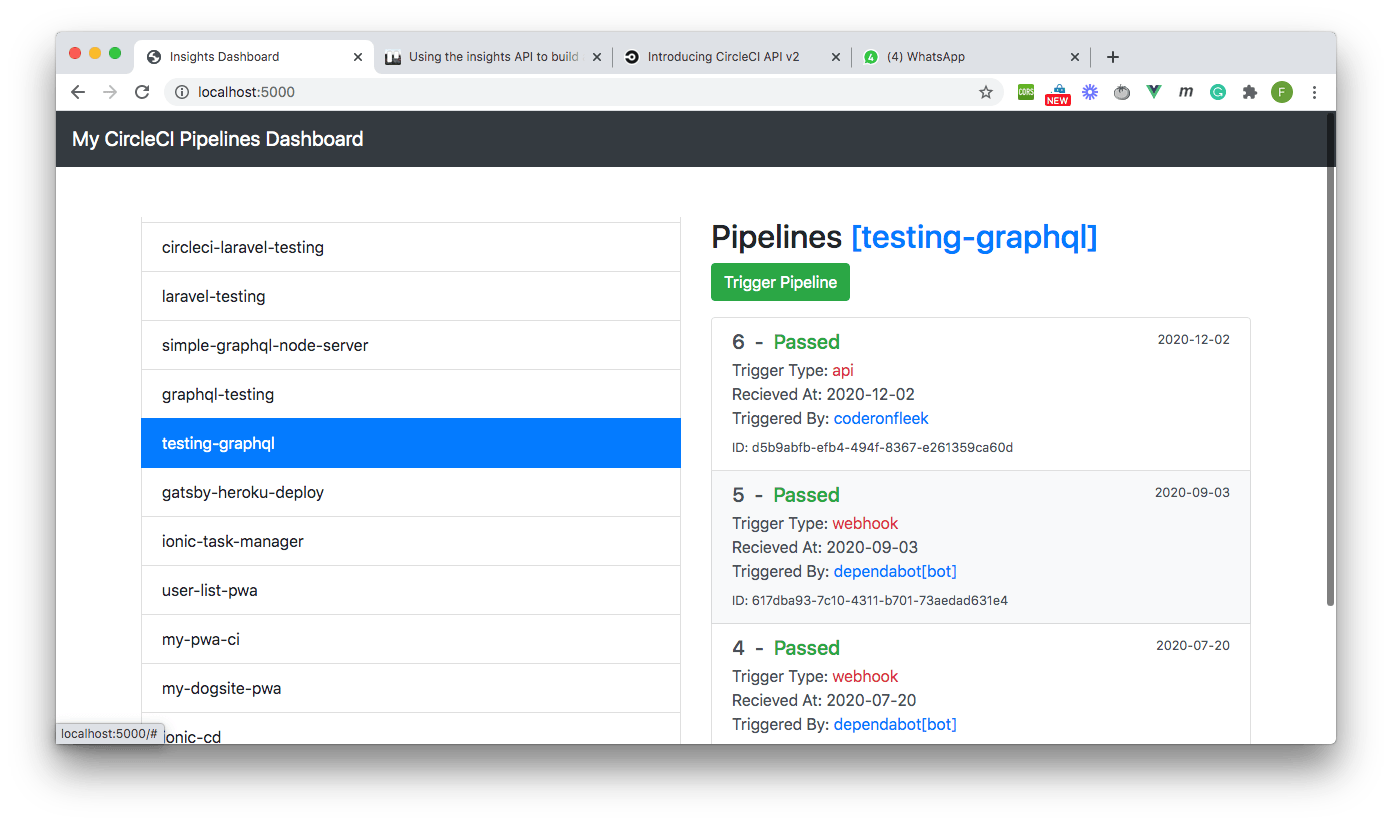
Task: Open the extensions puzzle piece icon
Action: (1249, 91)
